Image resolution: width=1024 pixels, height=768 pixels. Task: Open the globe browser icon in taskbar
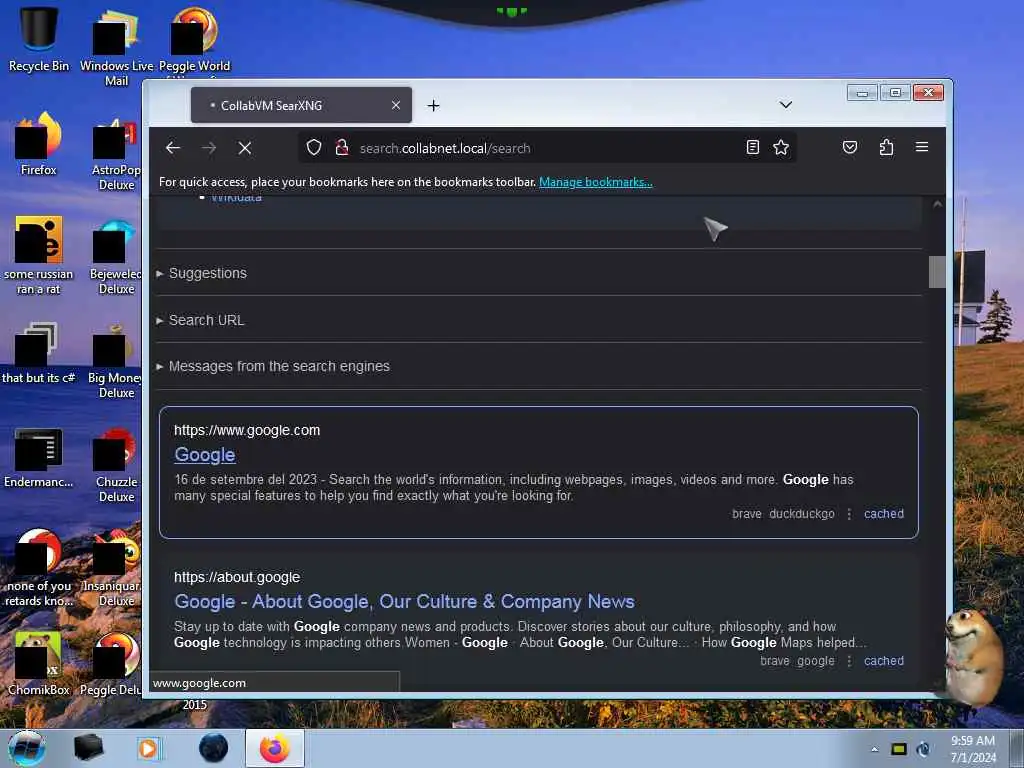coord(214,748)
